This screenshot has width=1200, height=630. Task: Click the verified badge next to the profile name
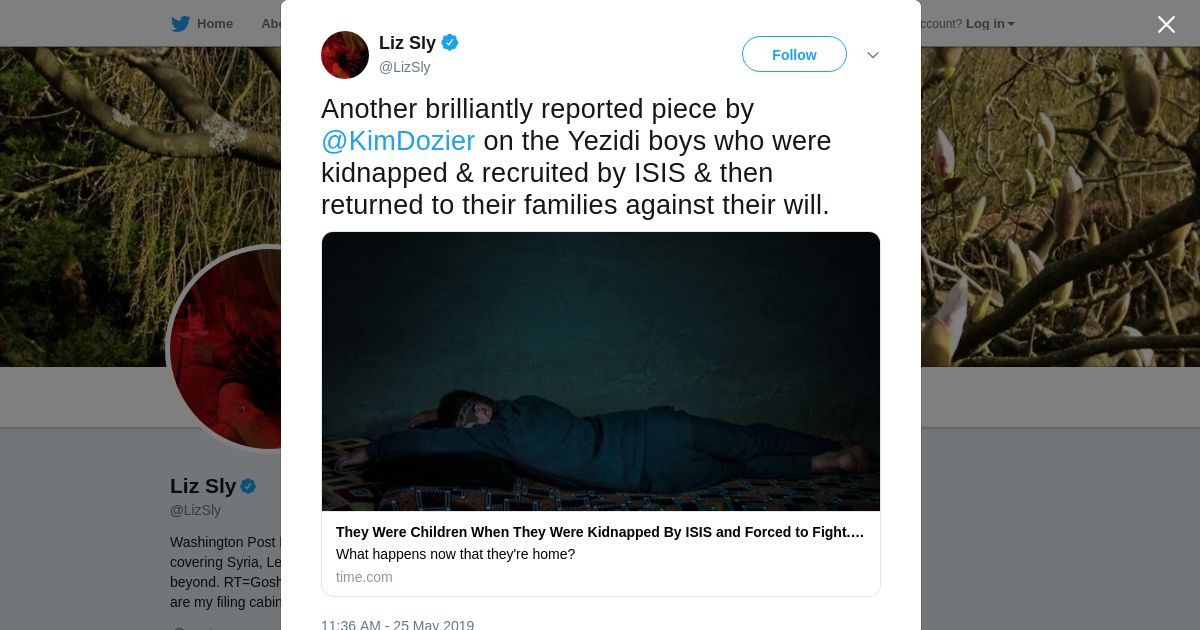[248, 486]
